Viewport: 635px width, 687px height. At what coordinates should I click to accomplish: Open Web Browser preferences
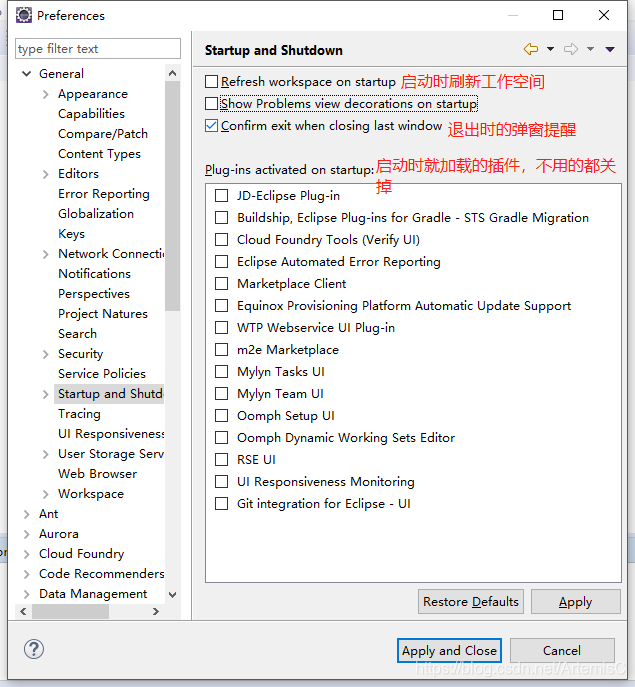click(97, 474)
